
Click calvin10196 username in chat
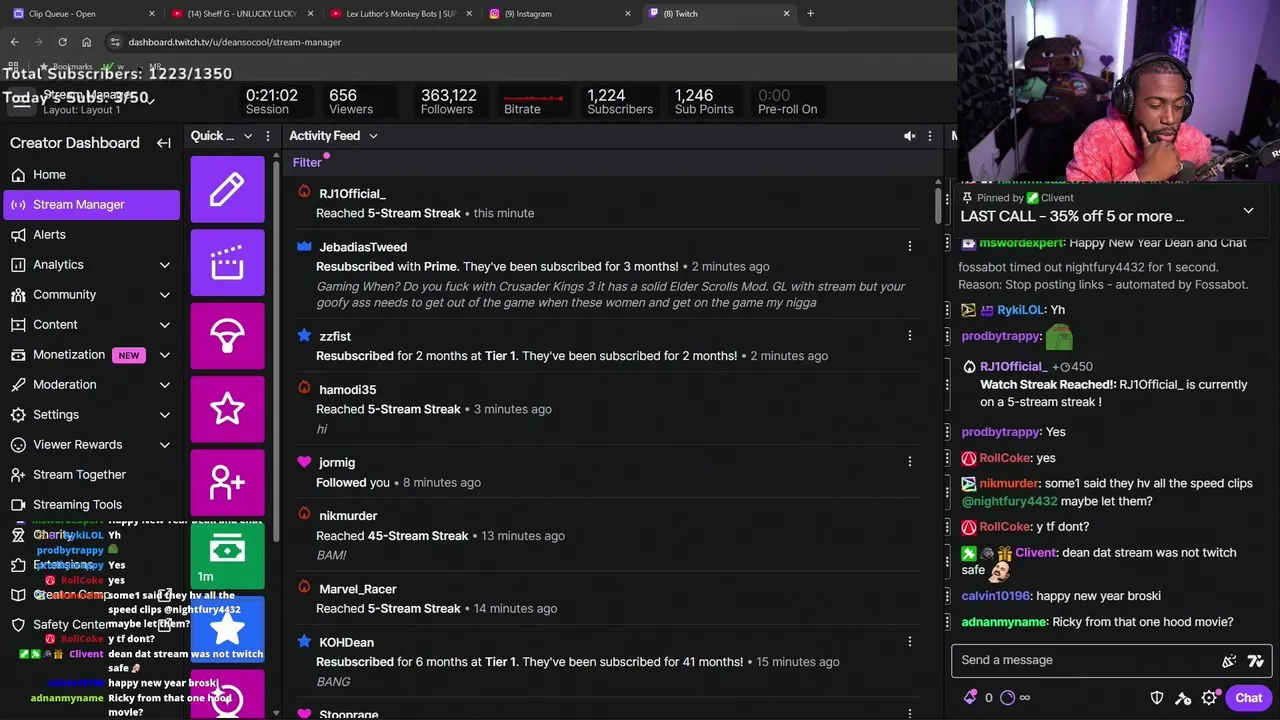pos(996,596)
